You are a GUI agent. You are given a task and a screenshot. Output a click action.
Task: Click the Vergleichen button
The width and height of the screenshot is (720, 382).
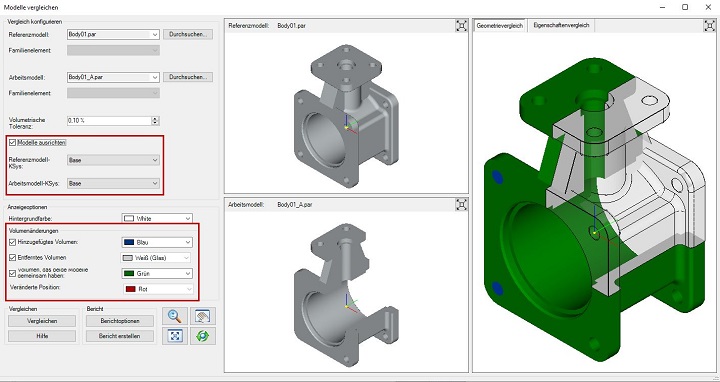[42, 321]
